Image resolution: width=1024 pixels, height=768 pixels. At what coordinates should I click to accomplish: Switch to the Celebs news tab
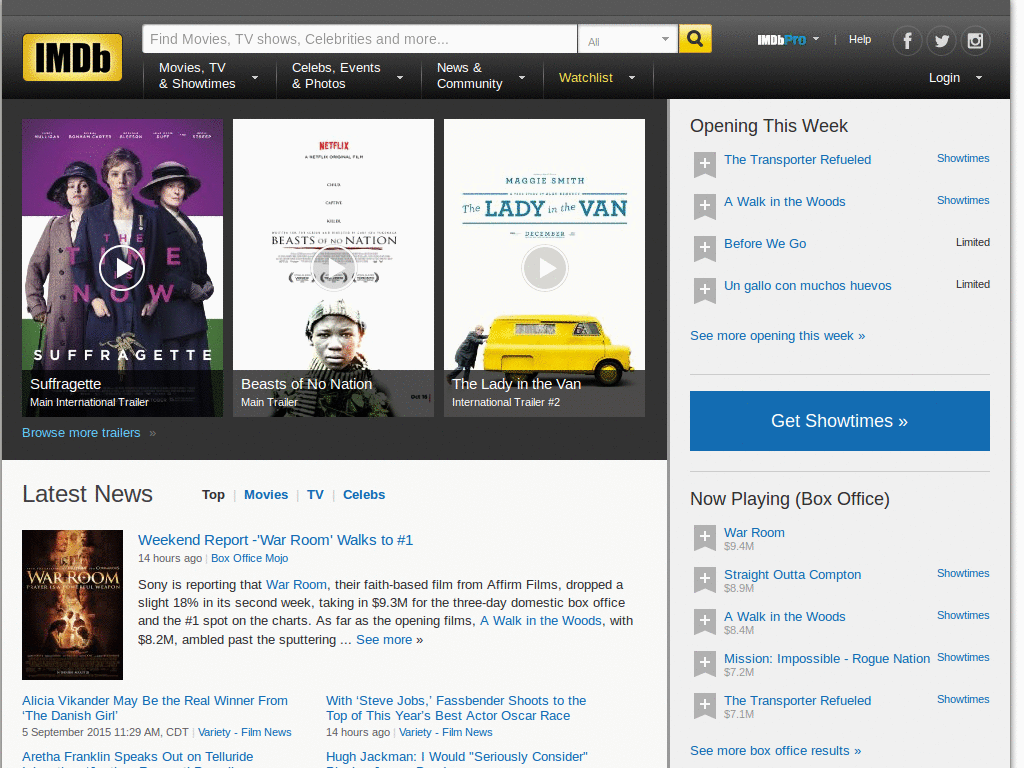click(364, 495)
